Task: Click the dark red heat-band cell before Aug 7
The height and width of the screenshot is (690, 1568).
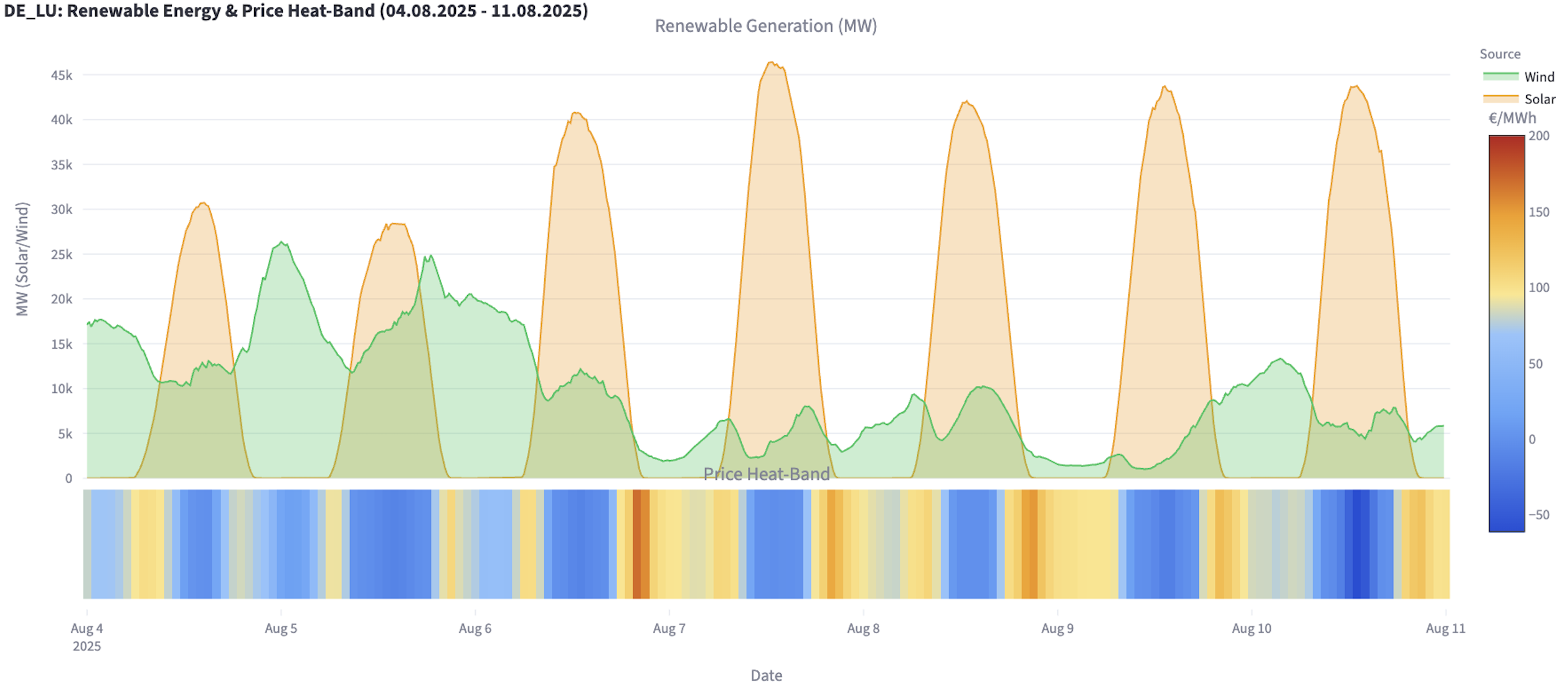Action: (636, 544)
